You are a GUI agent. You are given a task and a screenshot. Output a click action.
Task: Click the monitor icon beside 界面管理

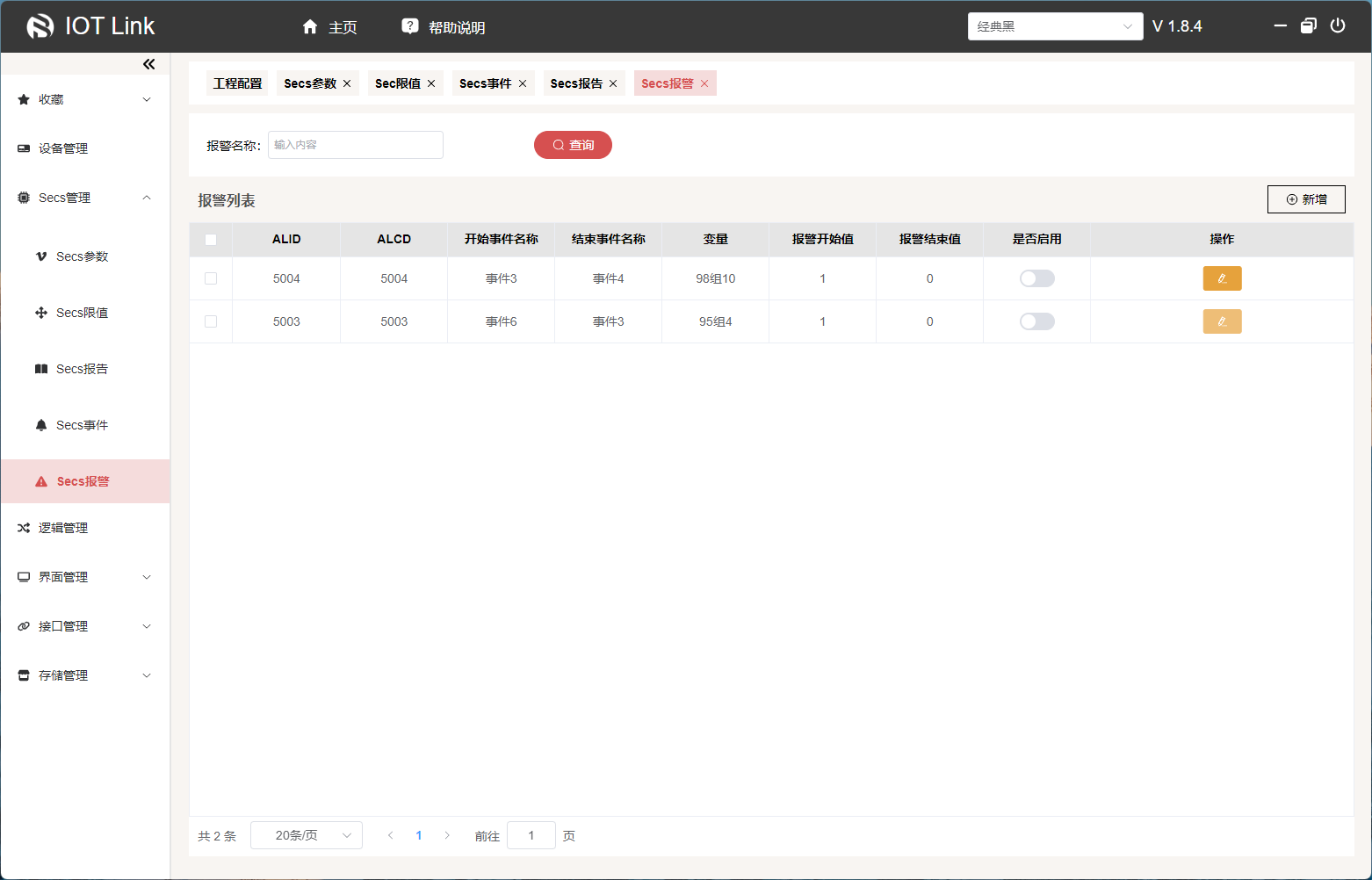tap(24, 577)
